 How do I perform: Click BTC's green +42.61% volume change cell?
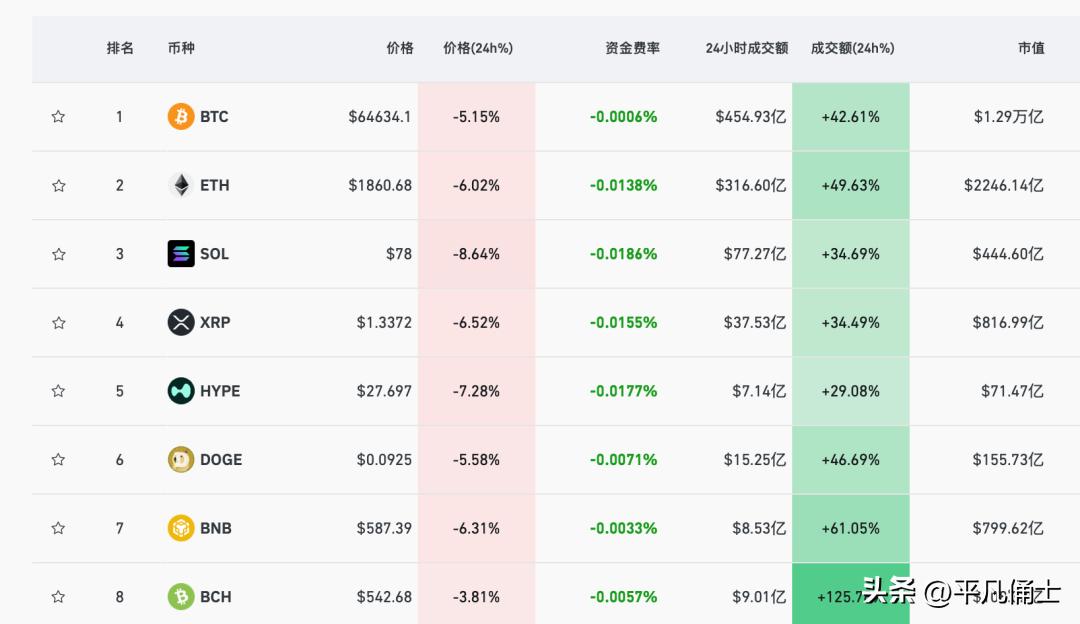(850, 117)
